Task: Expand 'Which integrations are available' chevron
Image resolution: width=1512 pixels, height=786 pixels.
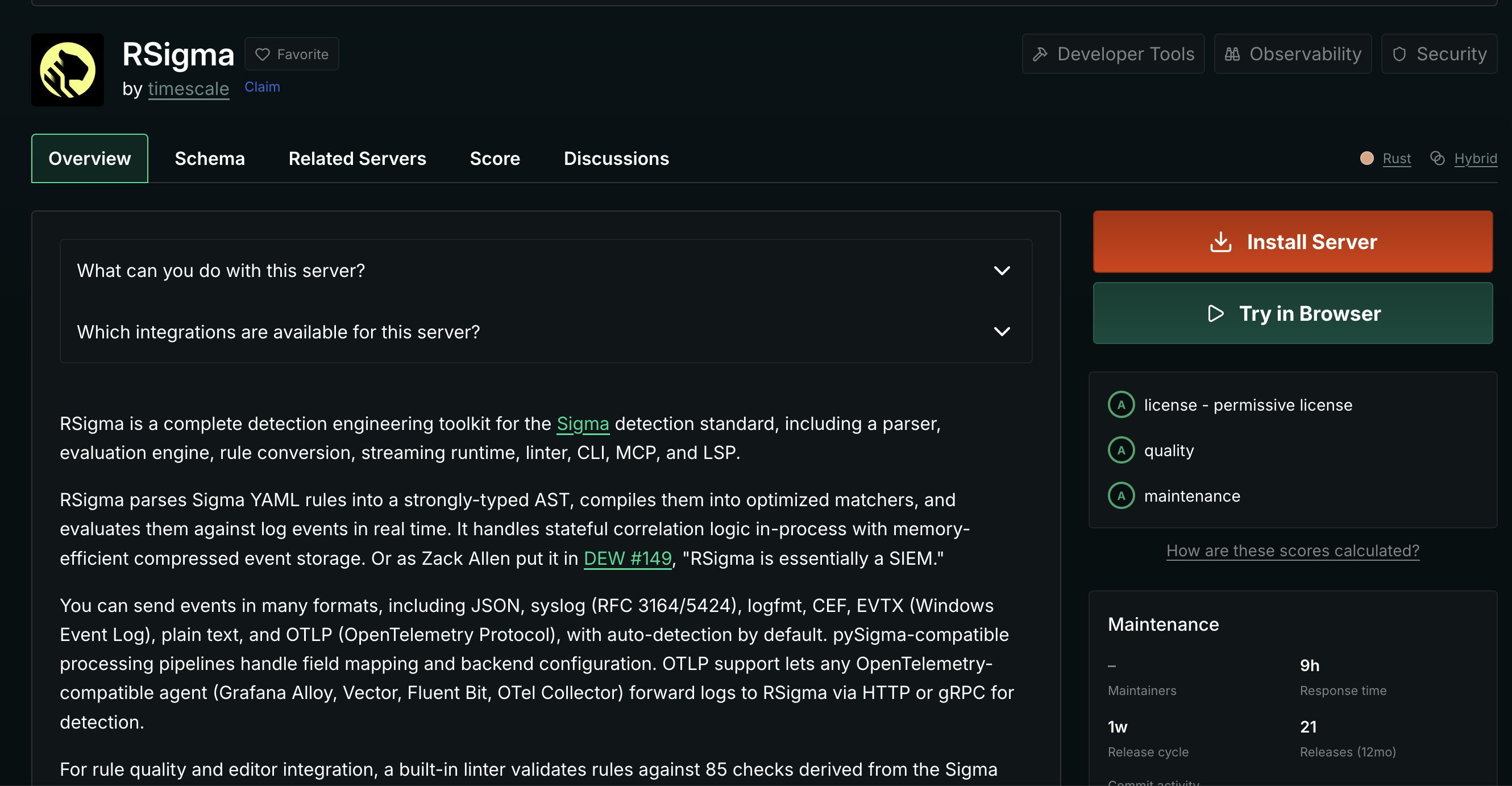Action: pyautogui.click(x=1002, y=332)
